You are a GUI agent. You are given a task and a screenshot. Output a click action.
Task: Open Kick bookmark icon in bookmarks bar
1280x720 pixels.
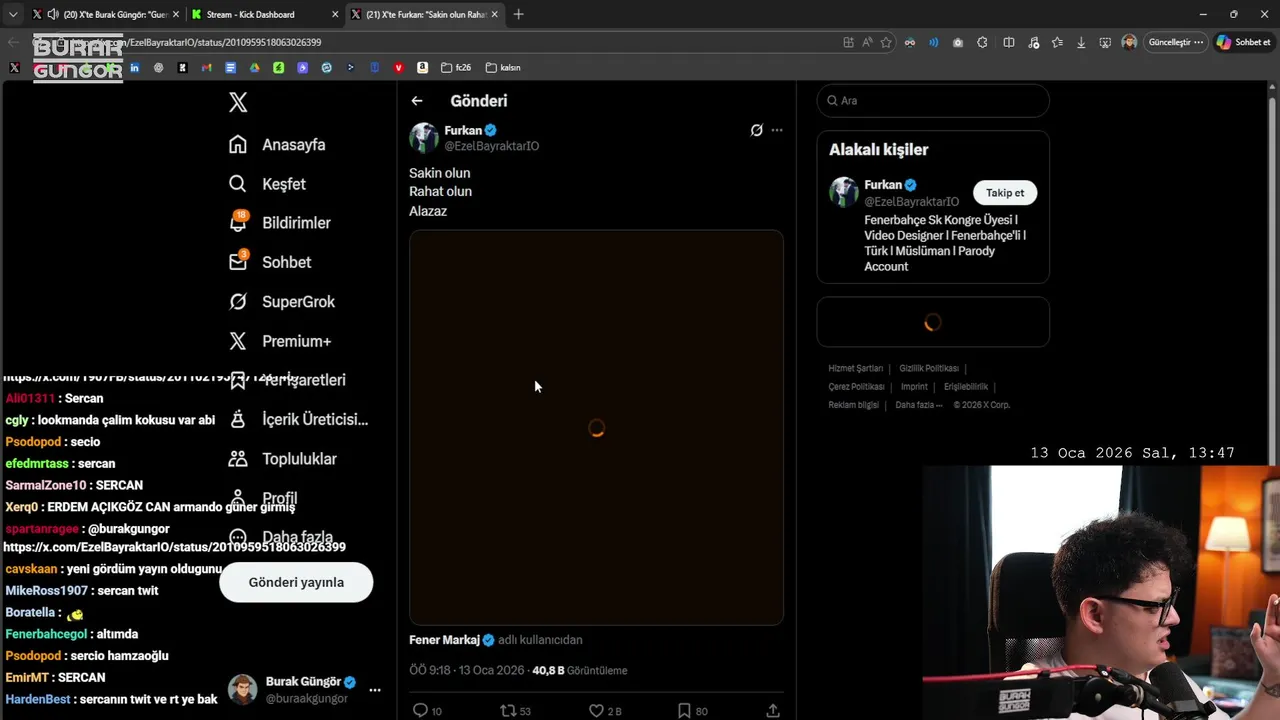coord(182,67)
